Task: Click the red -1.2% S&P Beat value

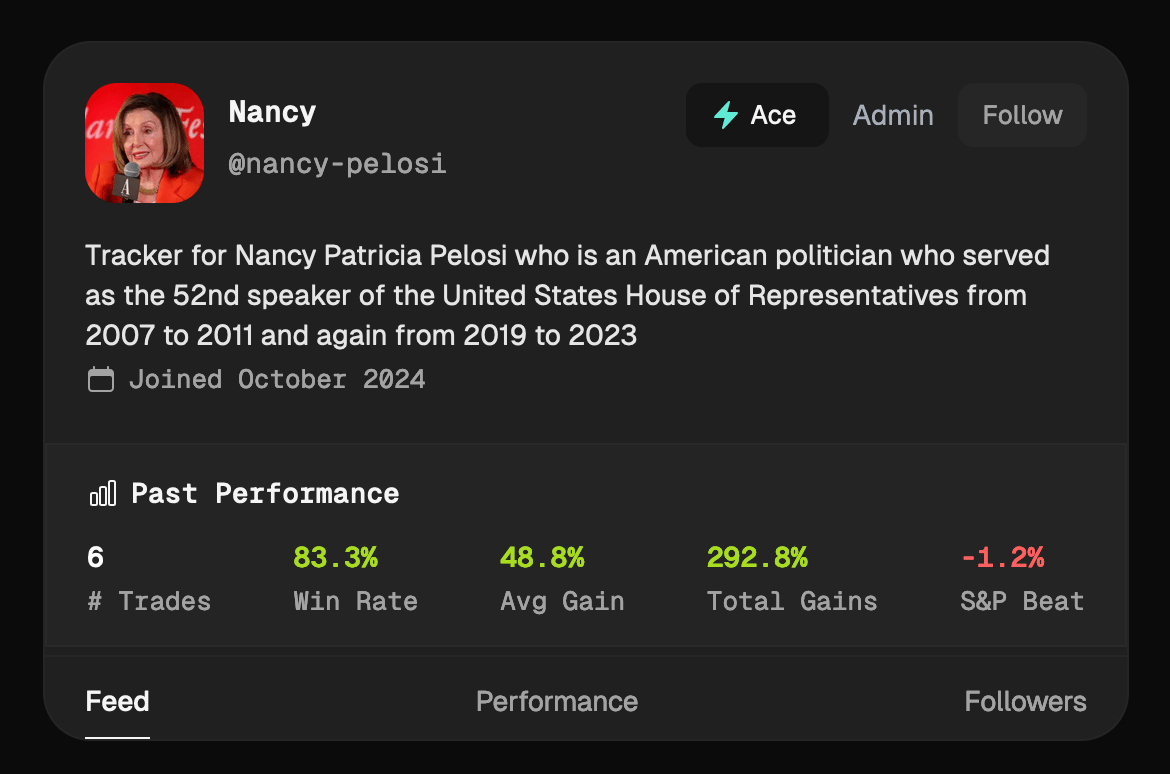Action: tap(1002, 558)
